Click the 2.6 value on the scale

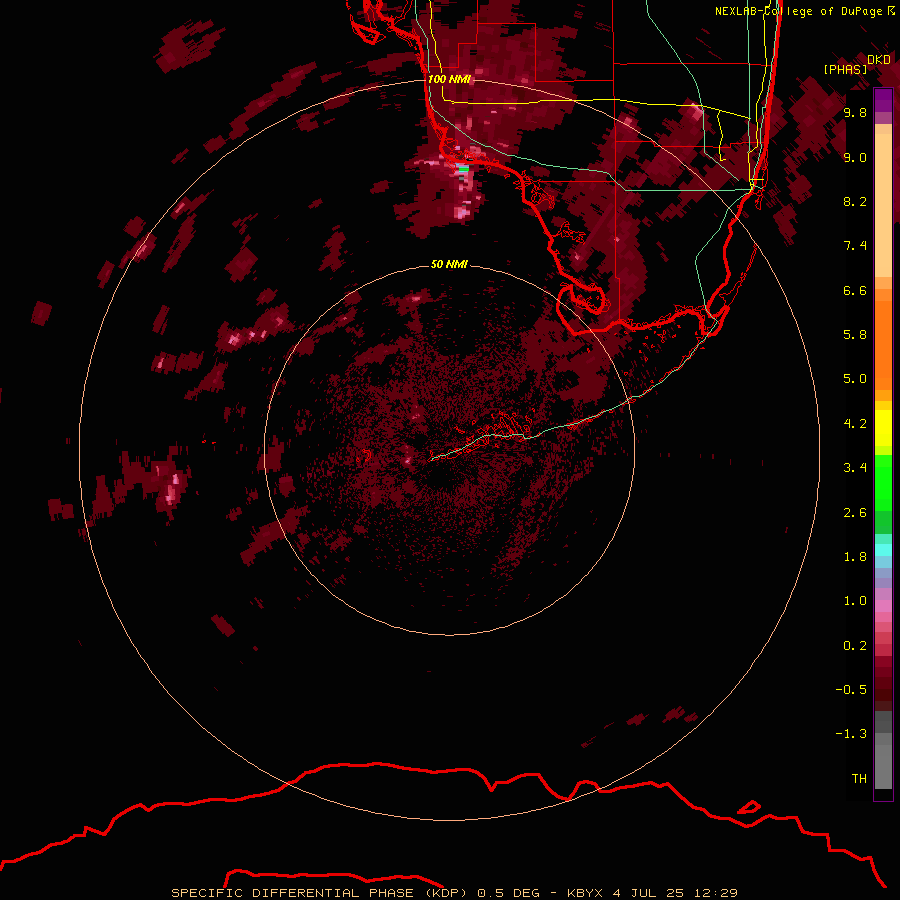coord(855,513)
